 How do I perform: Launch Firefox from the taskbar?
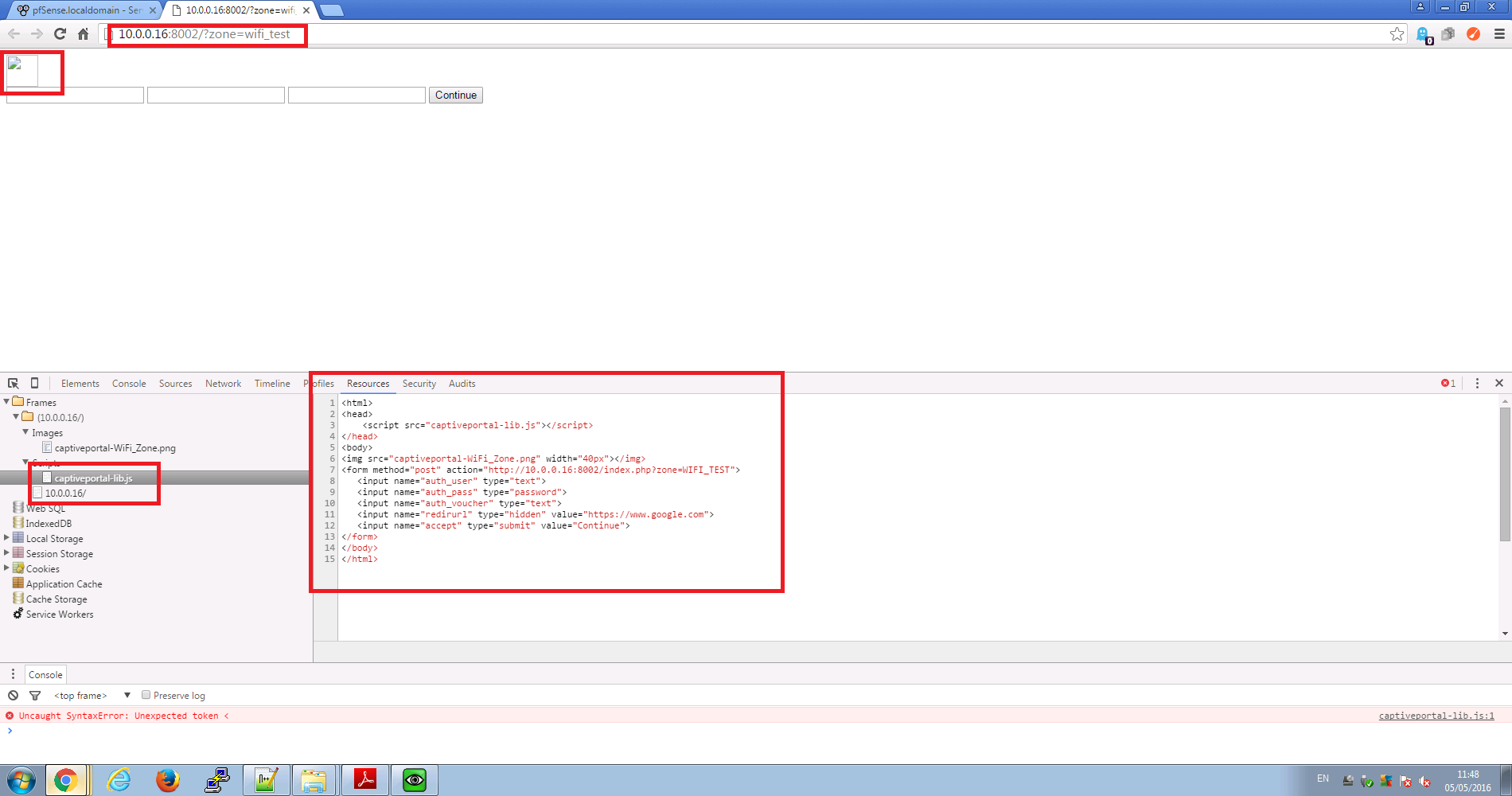(167, 780)
